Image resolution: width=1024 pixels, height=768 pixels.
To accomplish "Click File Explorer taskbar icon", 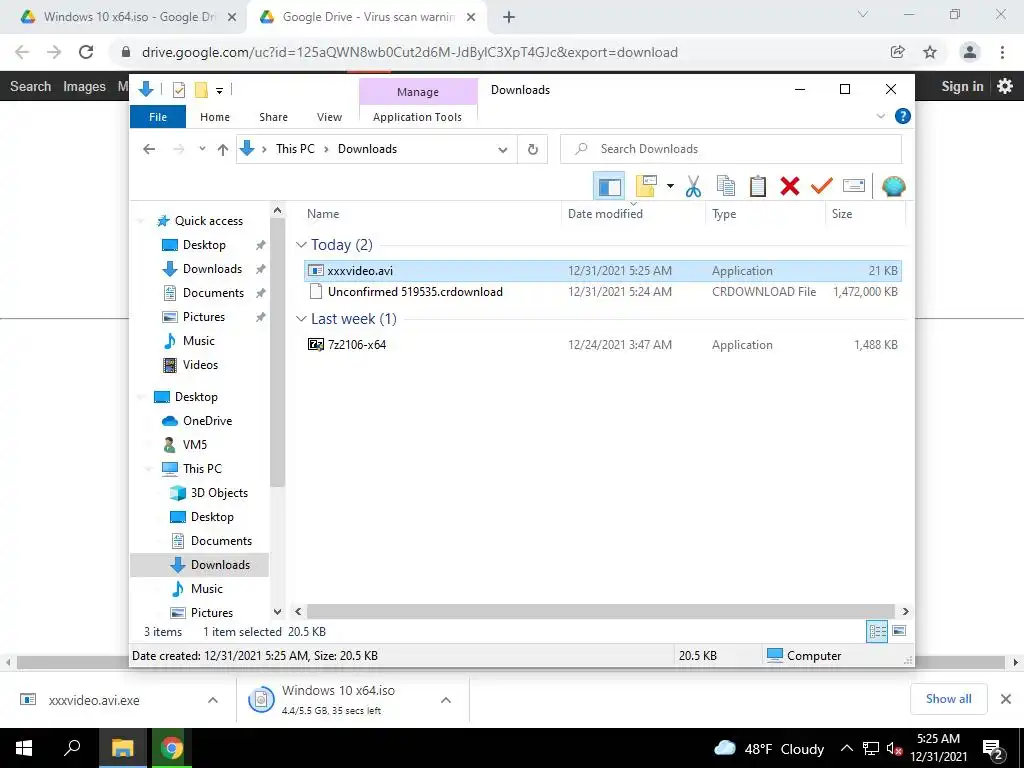I will click(x=123, y=748).
